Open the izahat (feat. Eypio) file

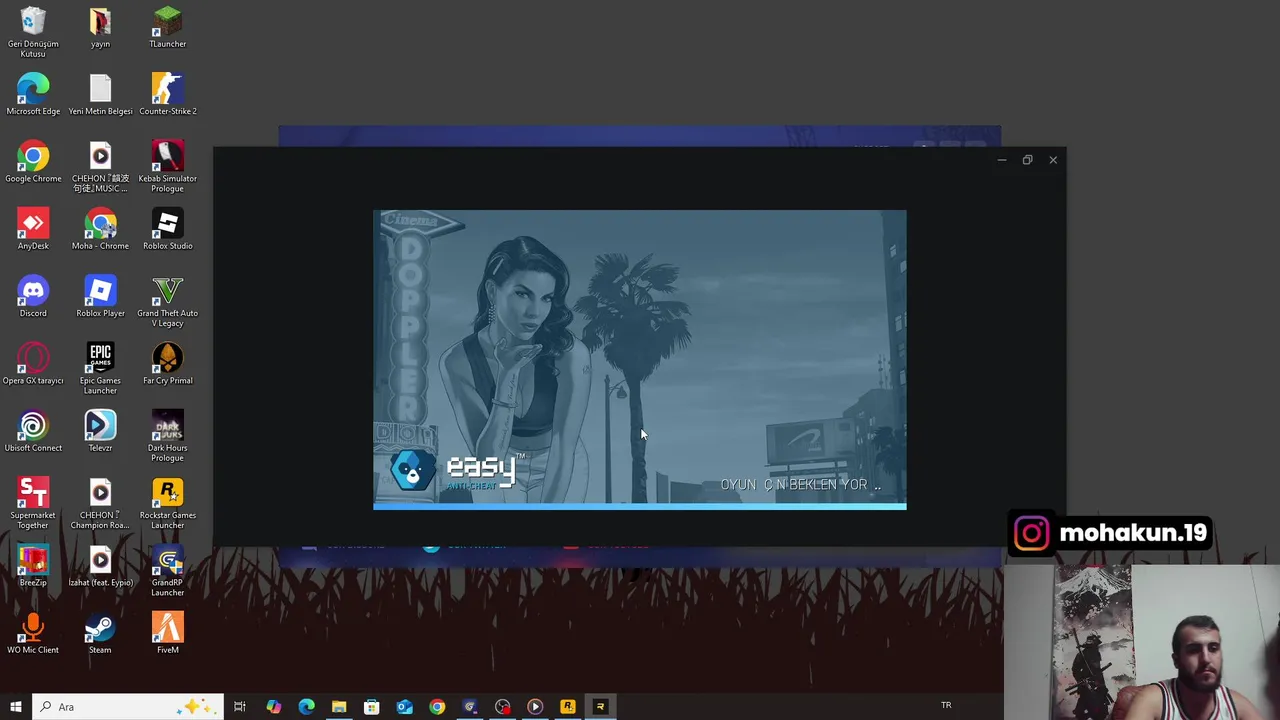(x=100, y=565)
